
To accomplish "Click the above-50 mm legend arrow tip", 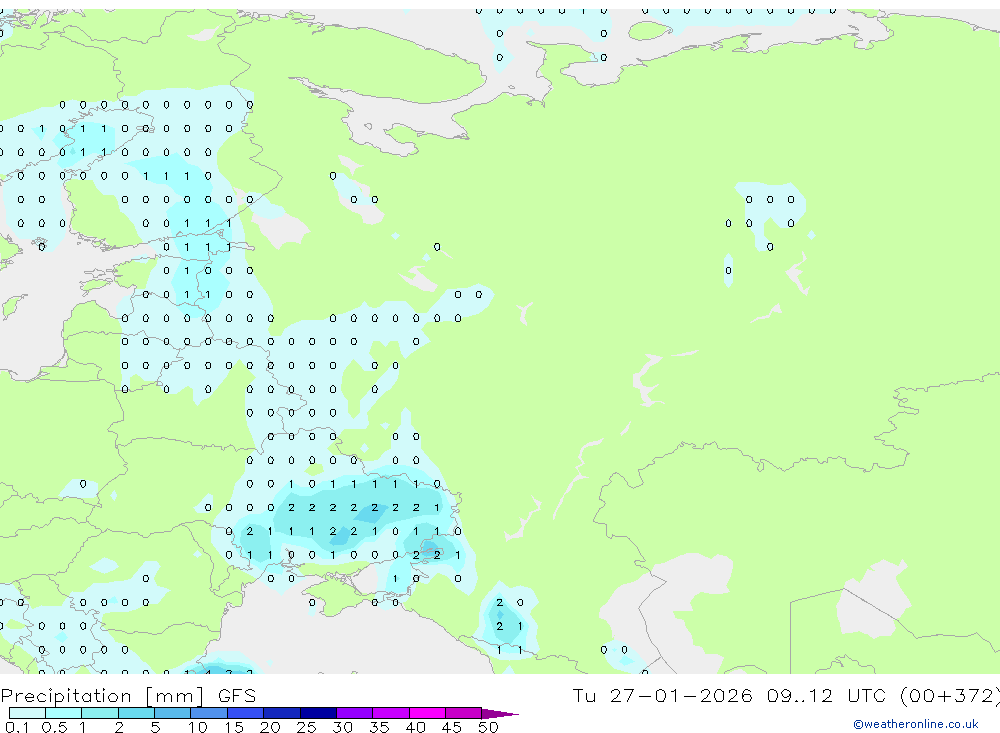I will click(500, 714).
